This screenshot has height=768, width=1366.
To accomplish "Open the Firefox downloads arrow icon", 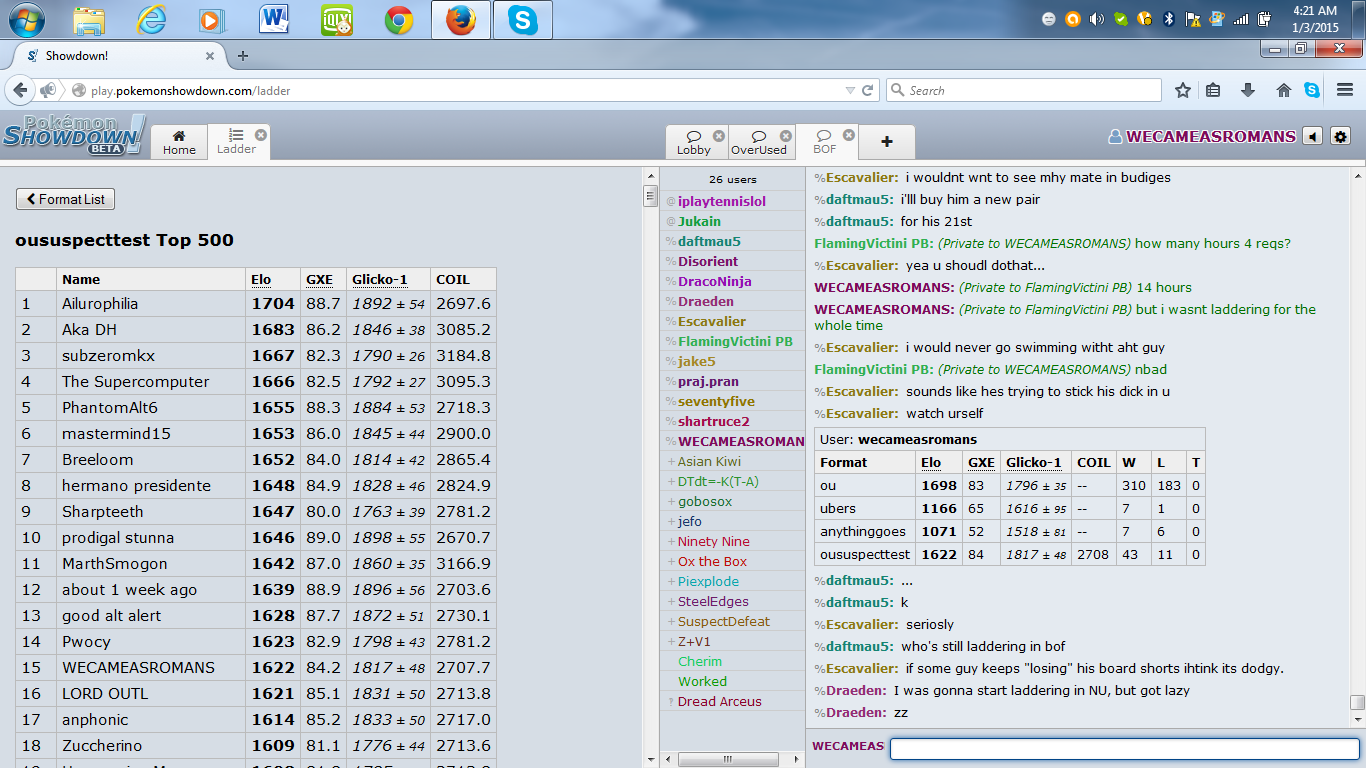I will (1247, 90).
